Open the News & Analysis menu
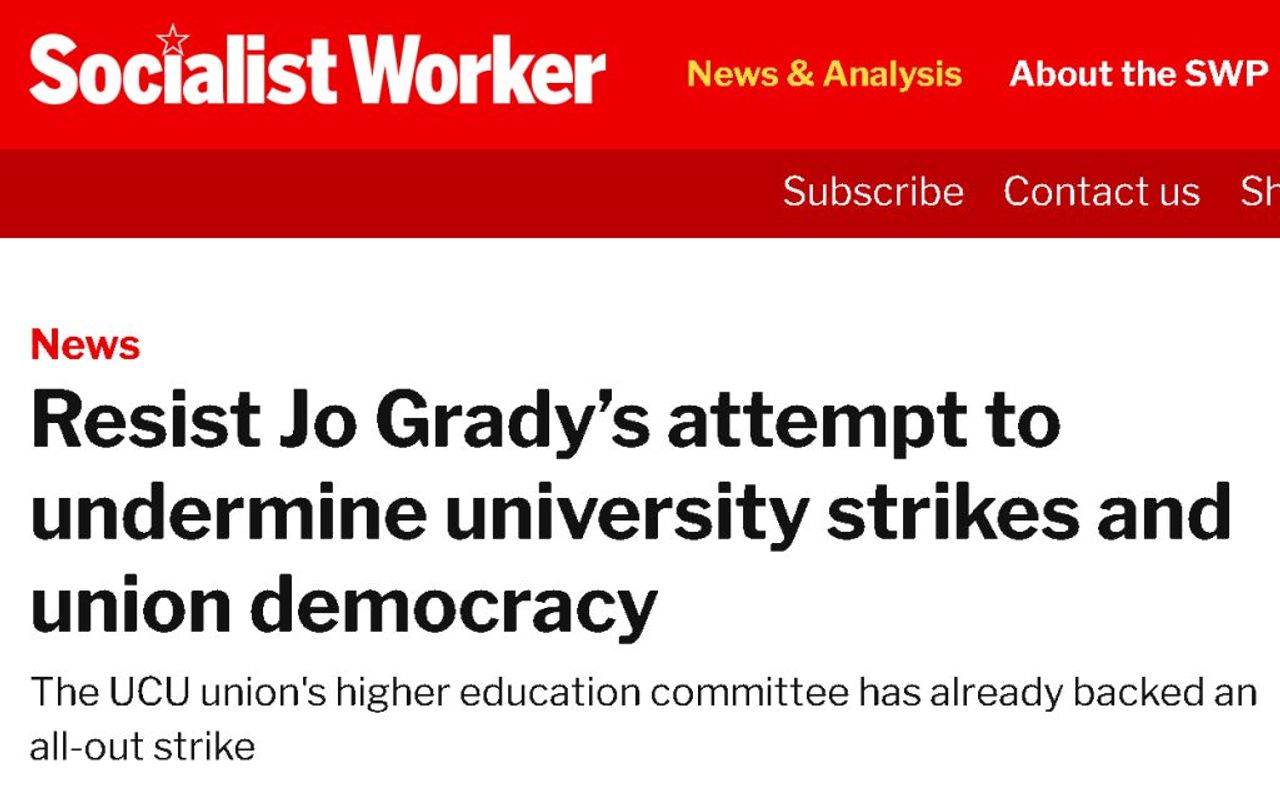This screenshot has width=1280, height=785. coord(824,74)
